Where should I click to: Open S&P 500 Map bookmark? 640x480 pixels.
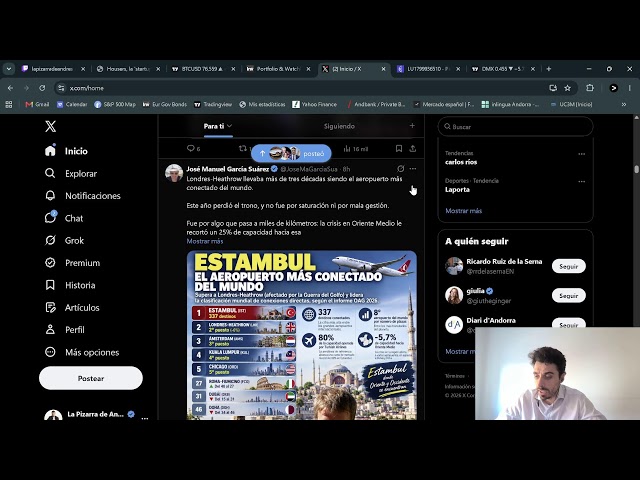tap(115, 104)
